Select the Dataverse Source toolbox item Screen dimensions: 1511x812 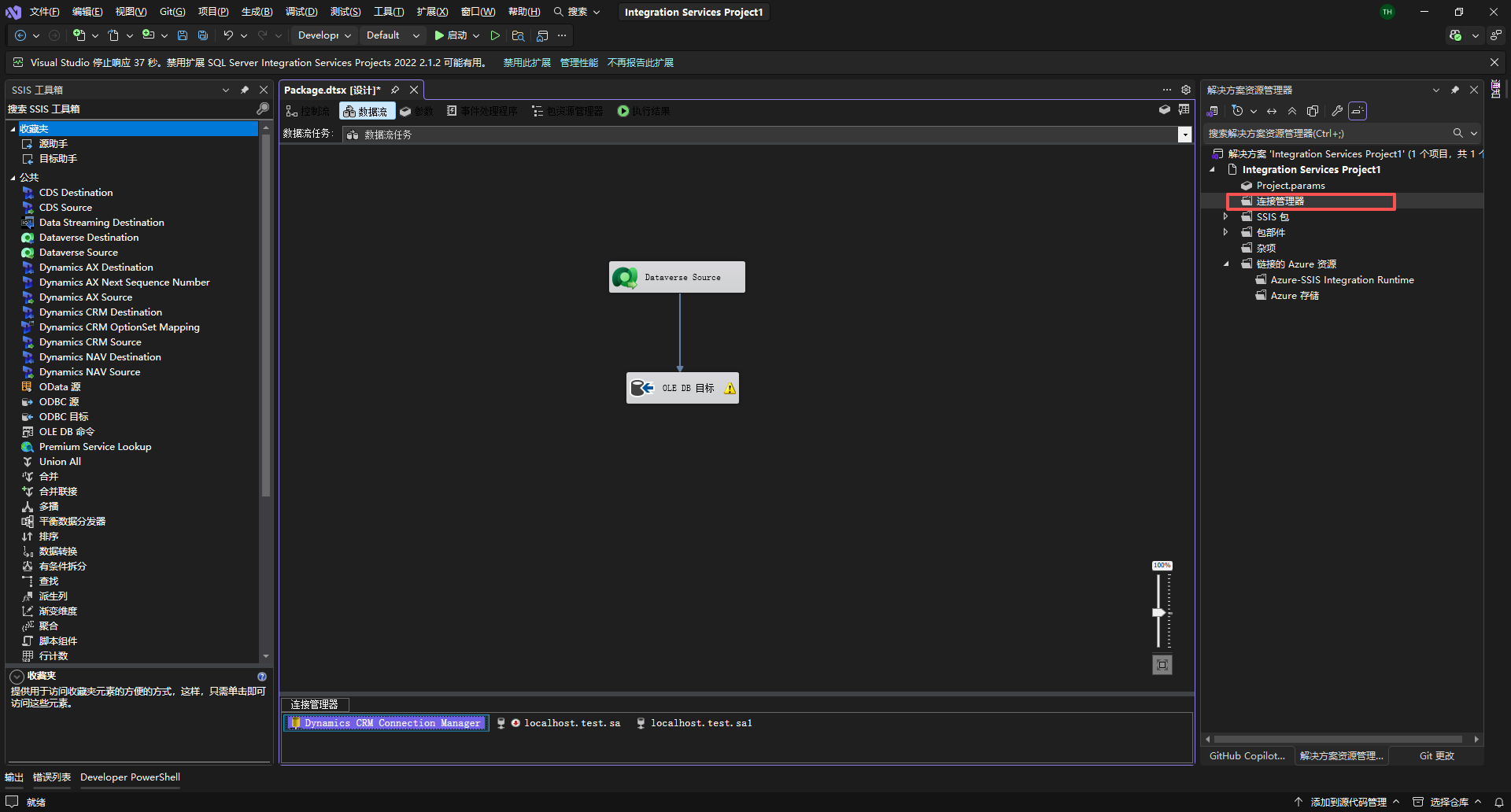tap(79, 253)
